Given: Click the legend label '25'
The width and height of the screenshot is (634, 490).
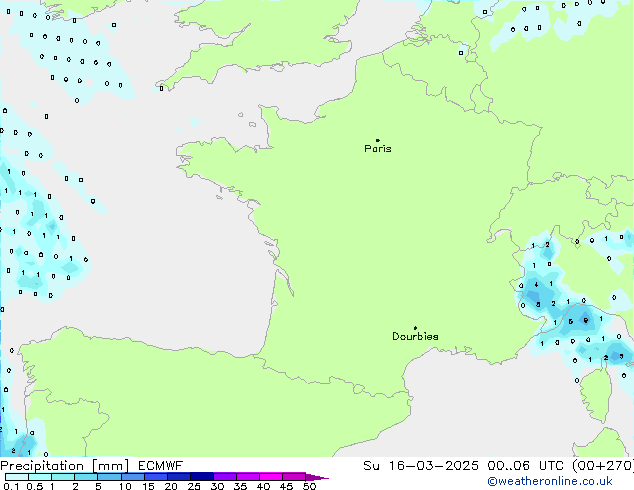Looking at the screenshot, I should [194, 486].
